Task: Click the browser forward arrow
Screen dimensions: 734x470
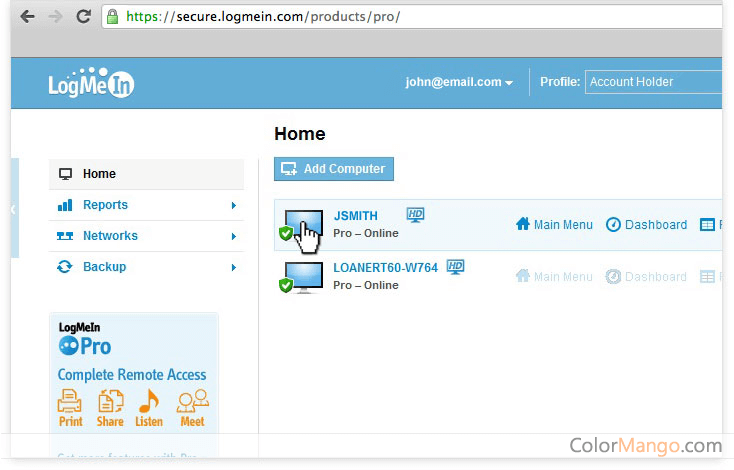Action: (x=56, y=17)
